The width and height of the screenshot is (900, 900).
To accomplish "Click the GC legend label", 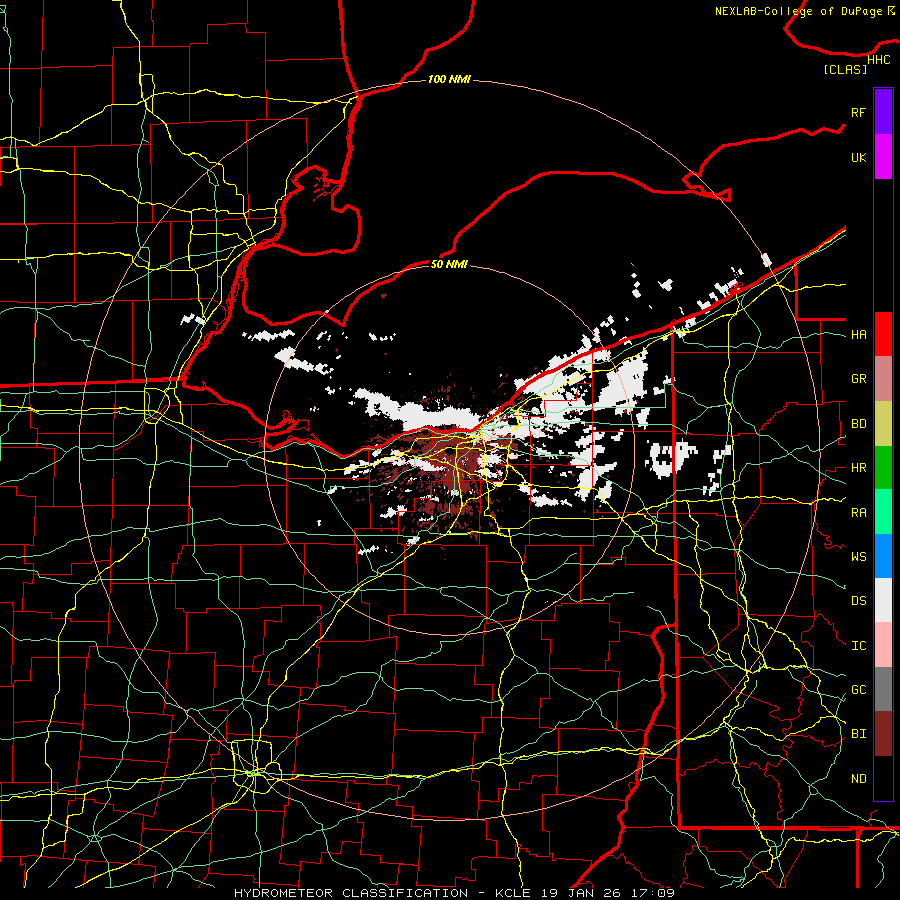I will [x=858, y=690].
